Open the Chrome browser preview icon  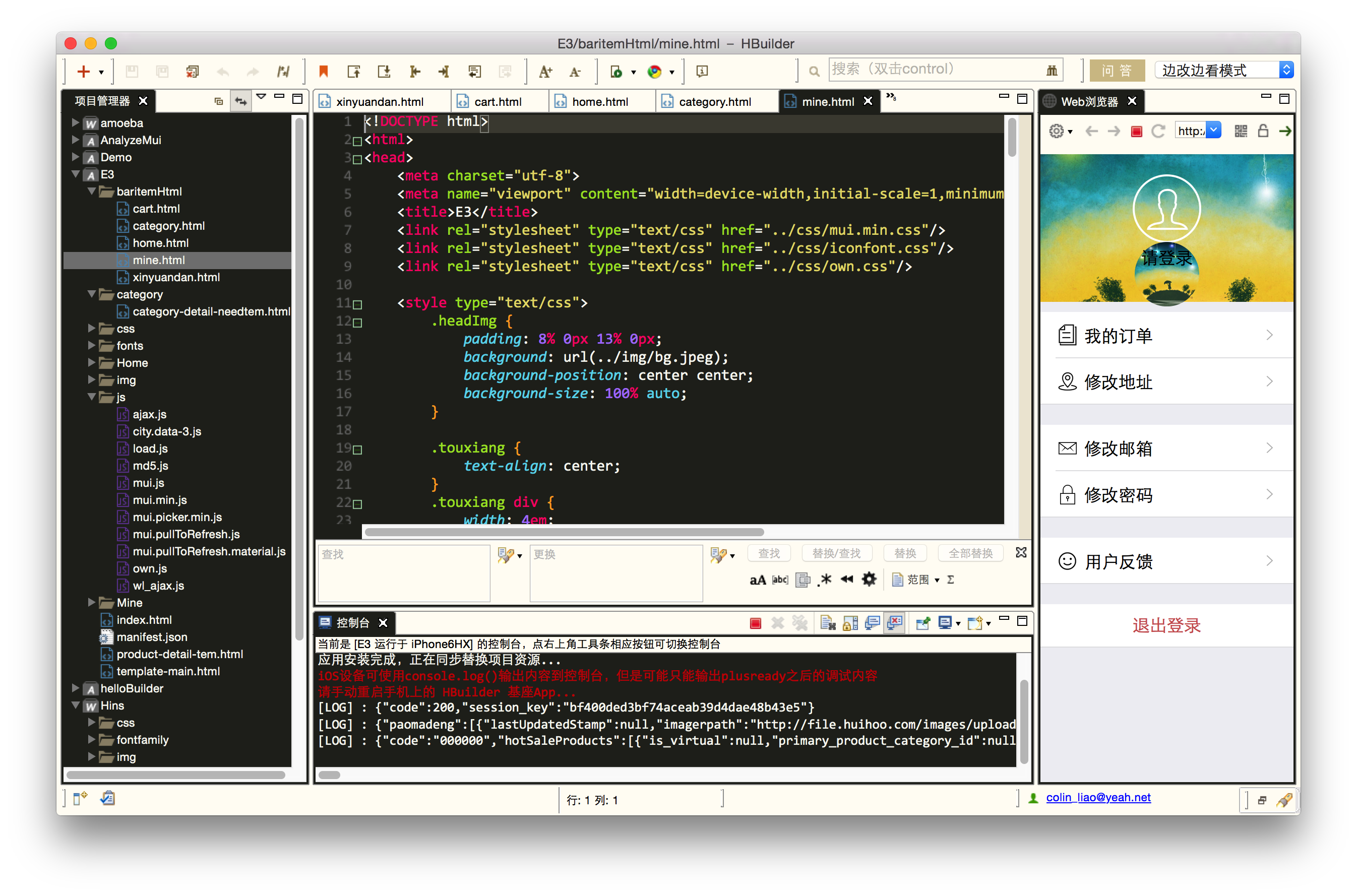coord(654,72)
